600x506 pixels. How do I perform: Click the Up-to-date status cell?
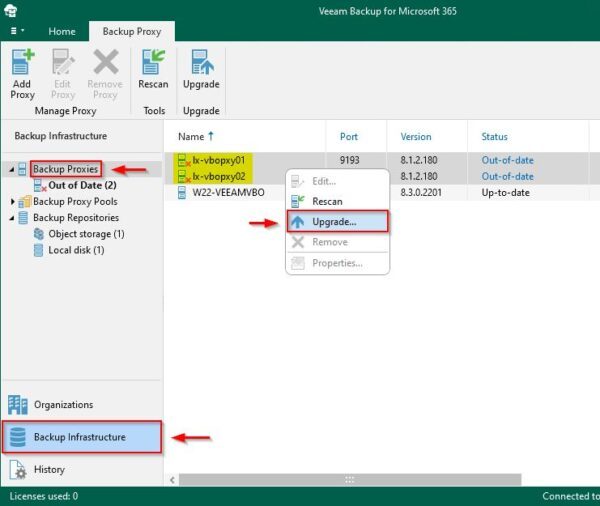pos(505,193)
